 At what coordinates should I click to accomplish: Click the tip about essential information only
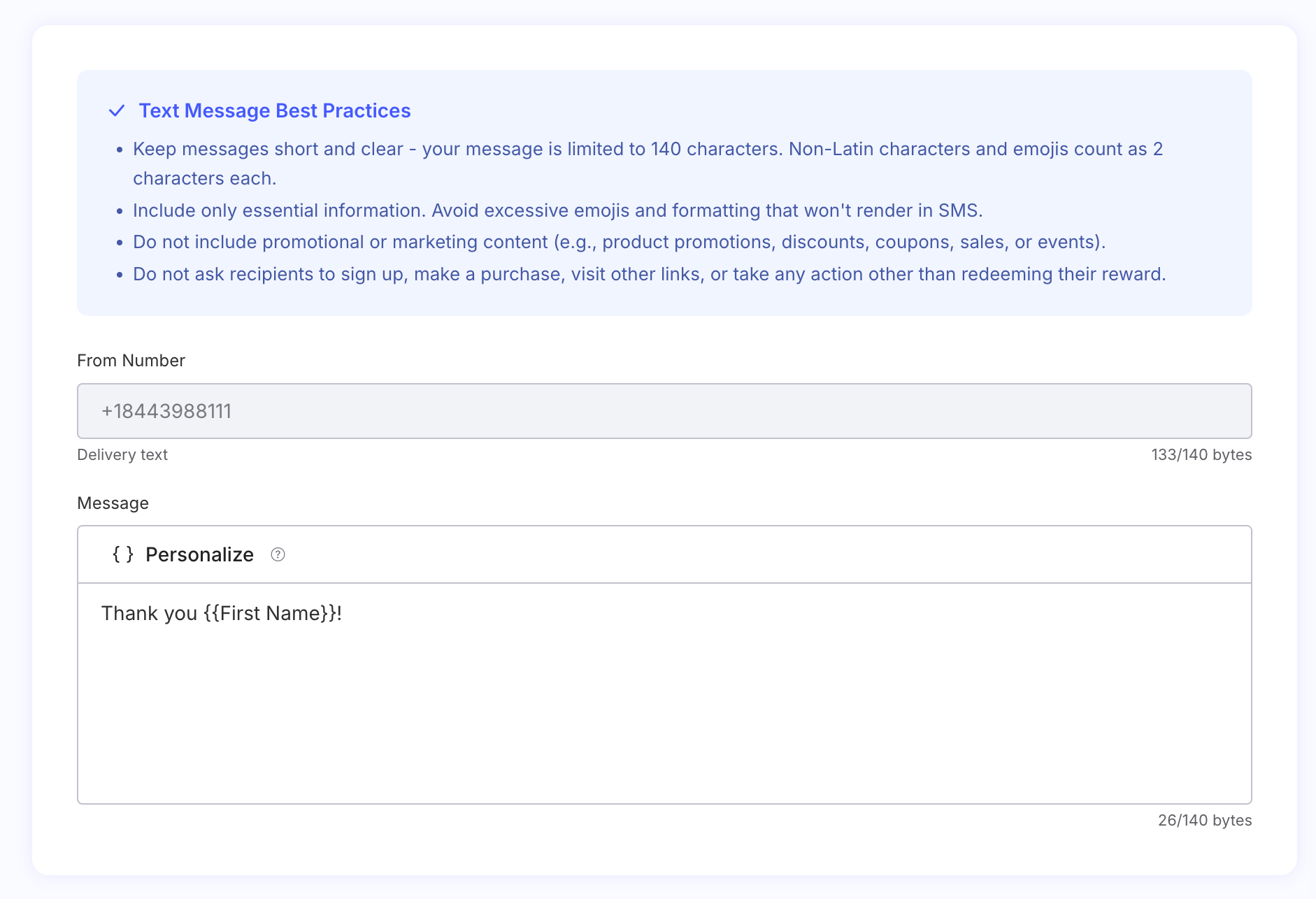pos(557,210)
